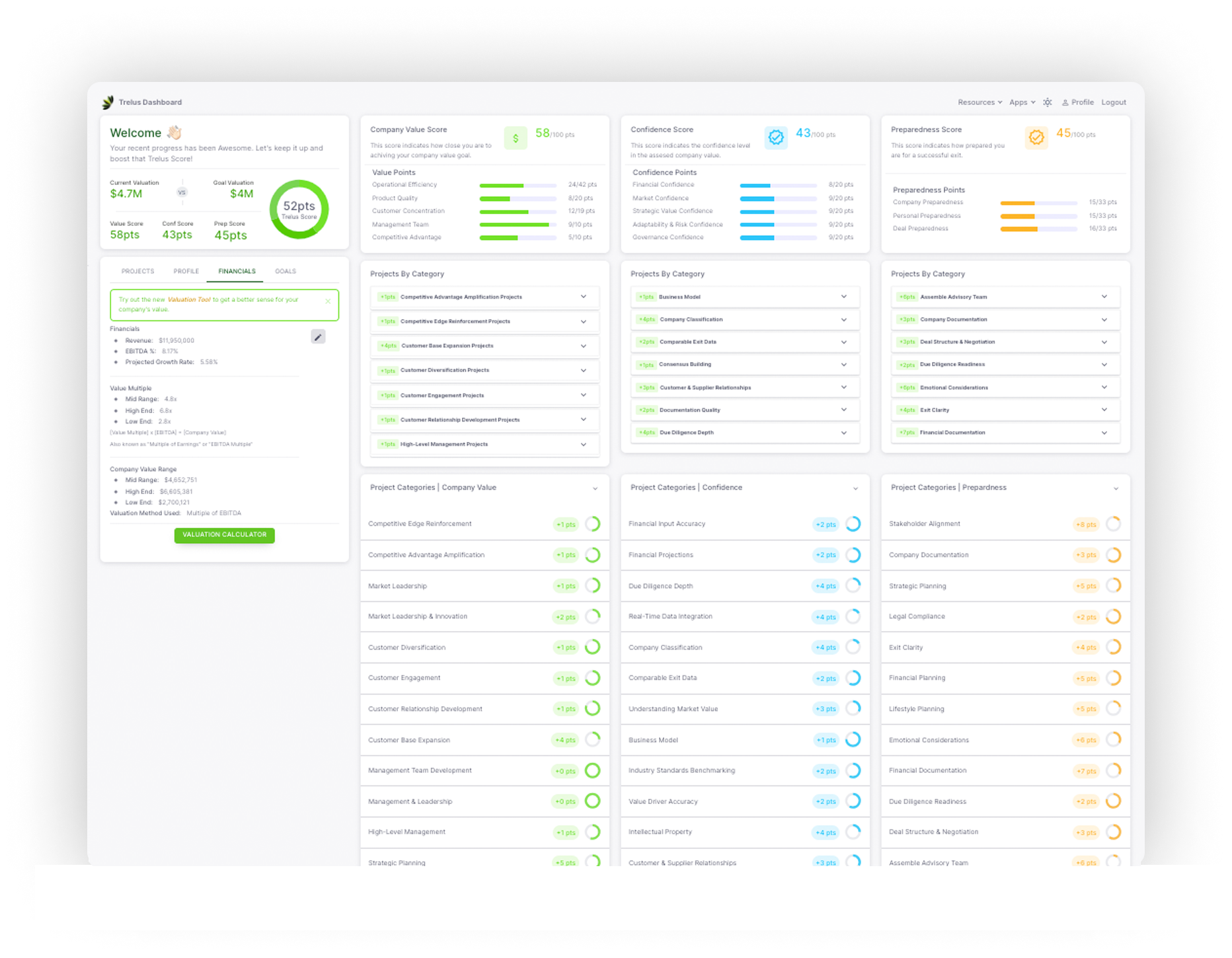The image size is (1232, 958).
Task: Click the Trelus Dashboard title
Action: (150, 102)
